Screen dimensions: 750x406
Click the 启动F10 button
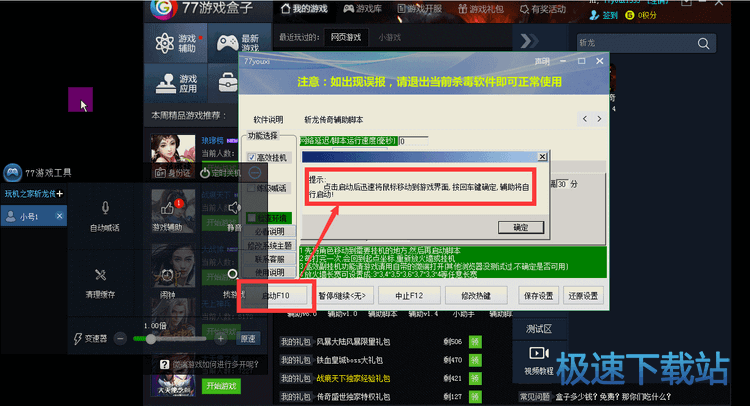coord(274,296)
